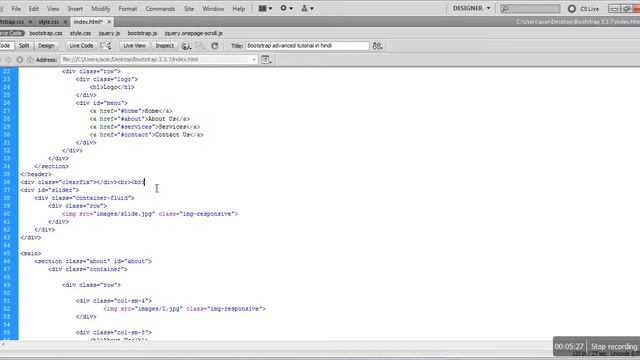Click the Refresh design view icon

click(215, 46)
